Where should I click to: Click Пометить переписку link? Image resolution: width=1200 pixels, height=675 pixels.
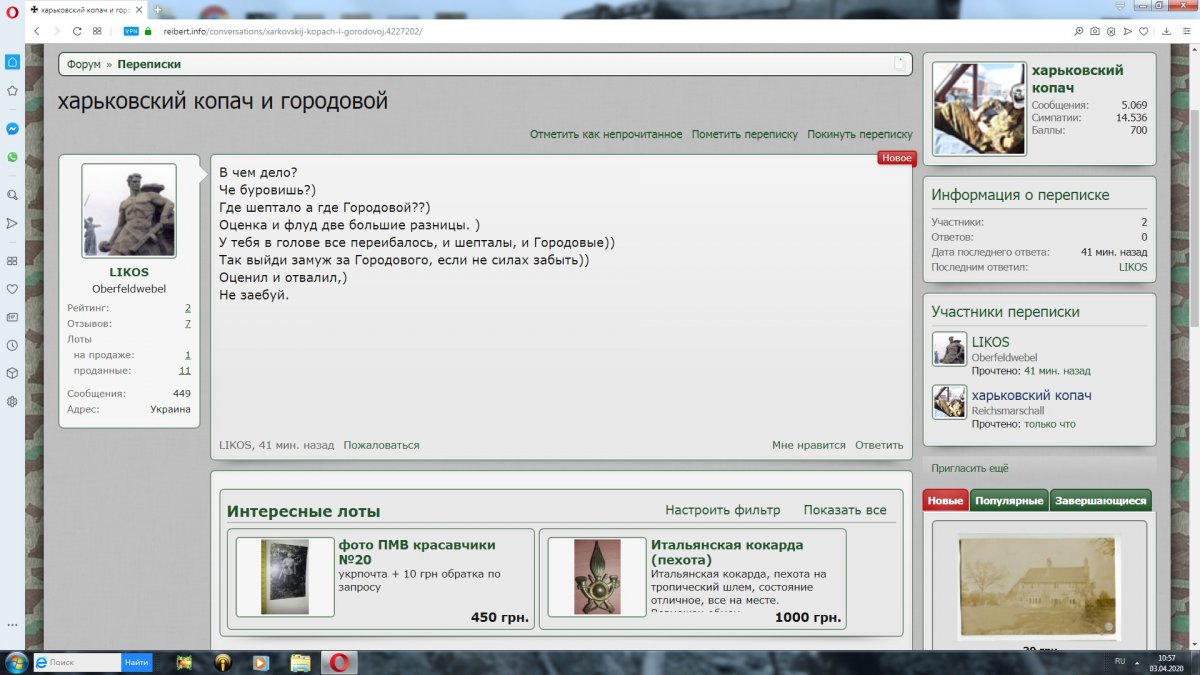(x=745, y=134)
